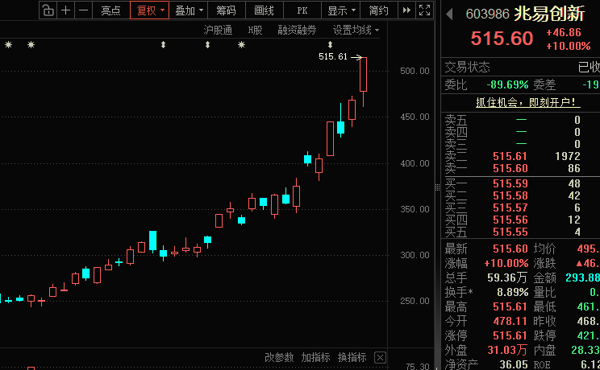Click the +46.86 price change value
Image resolution: width=600 pixels, height=370 pixels.
pos(564,33)
